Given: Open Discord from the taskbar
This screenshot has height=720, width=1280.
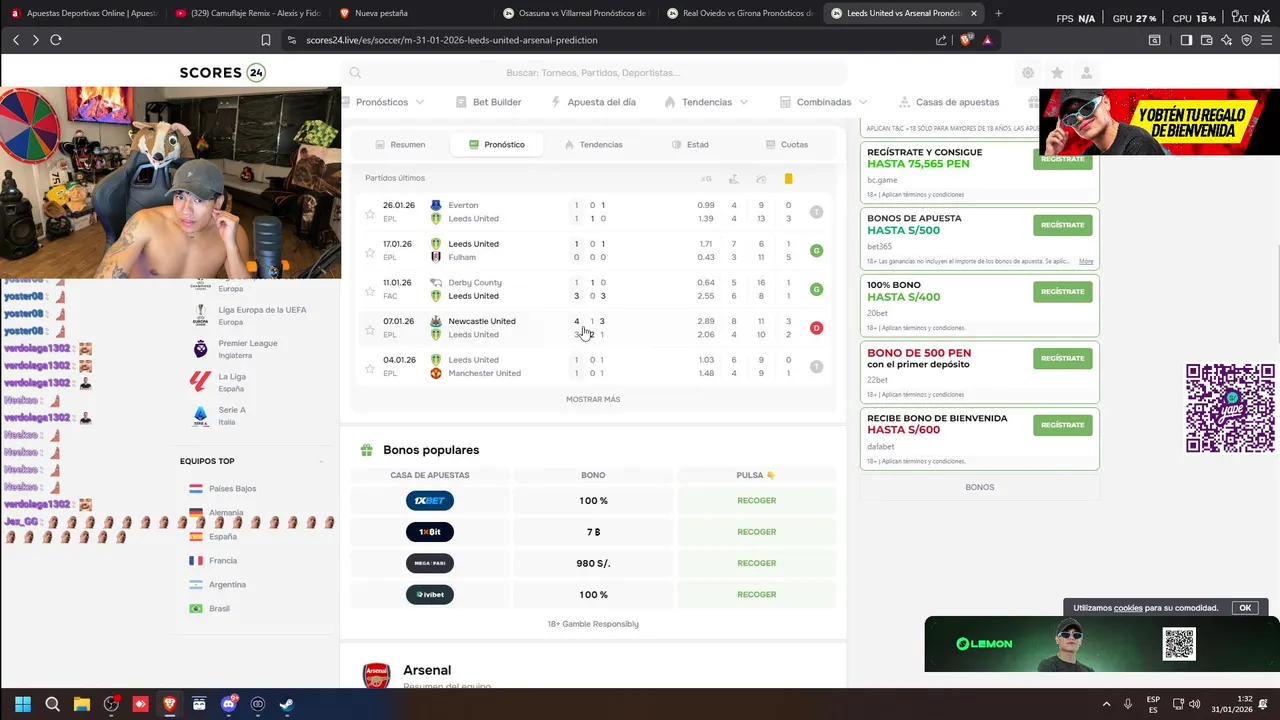Looking at the screenshot, I should pos(228,704).
